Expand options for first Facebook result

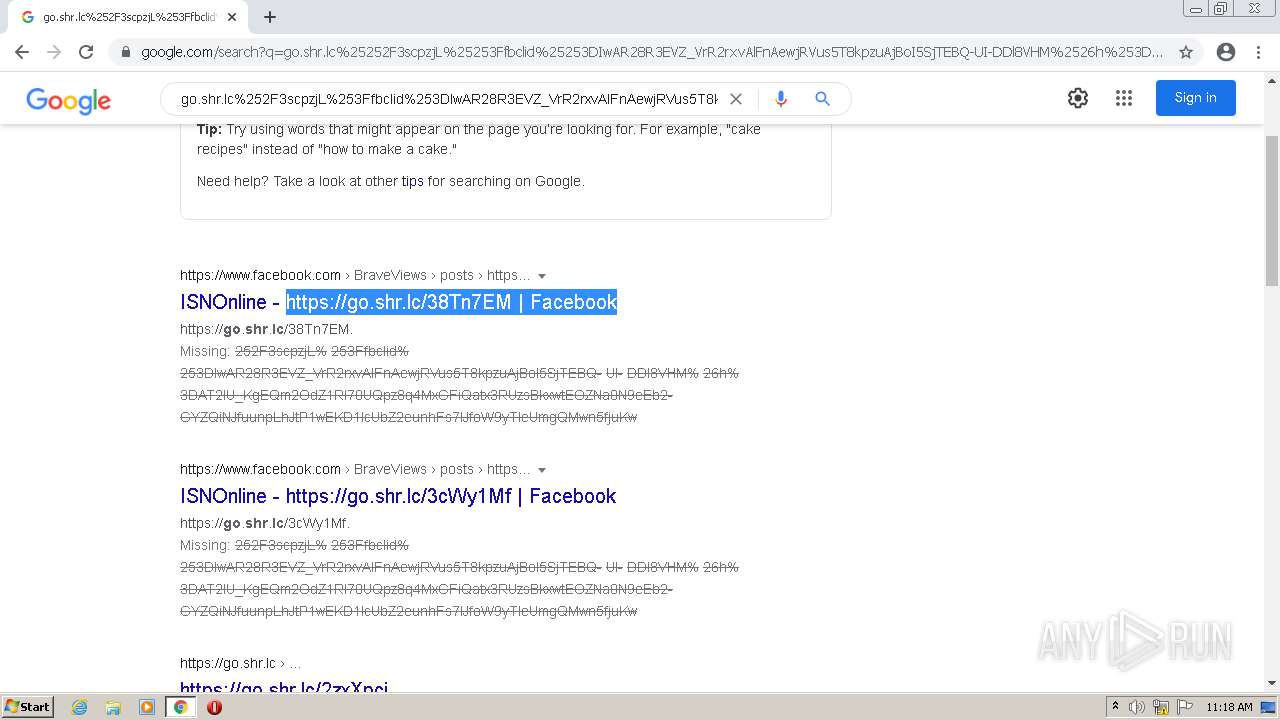[542, 276]
